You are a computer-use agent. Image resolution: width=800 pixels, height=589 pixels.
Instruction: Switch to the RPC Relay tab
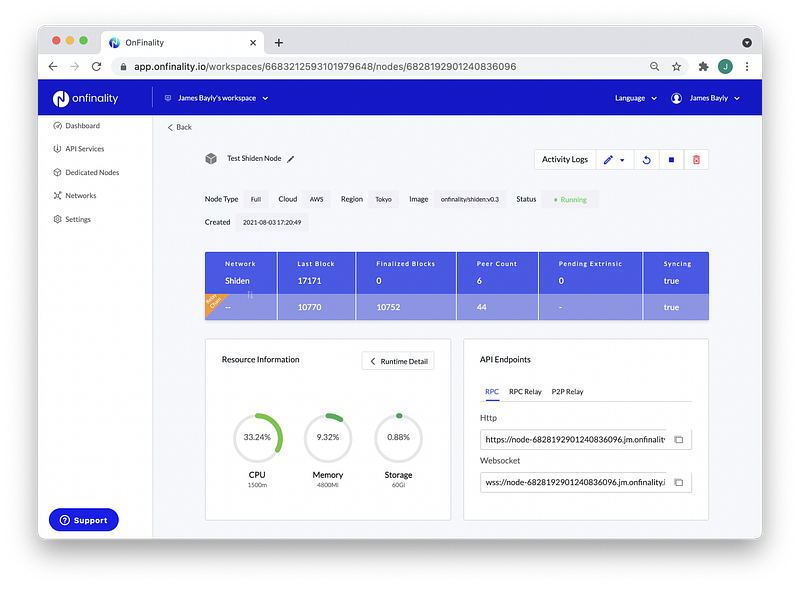(x=525, y=391)
